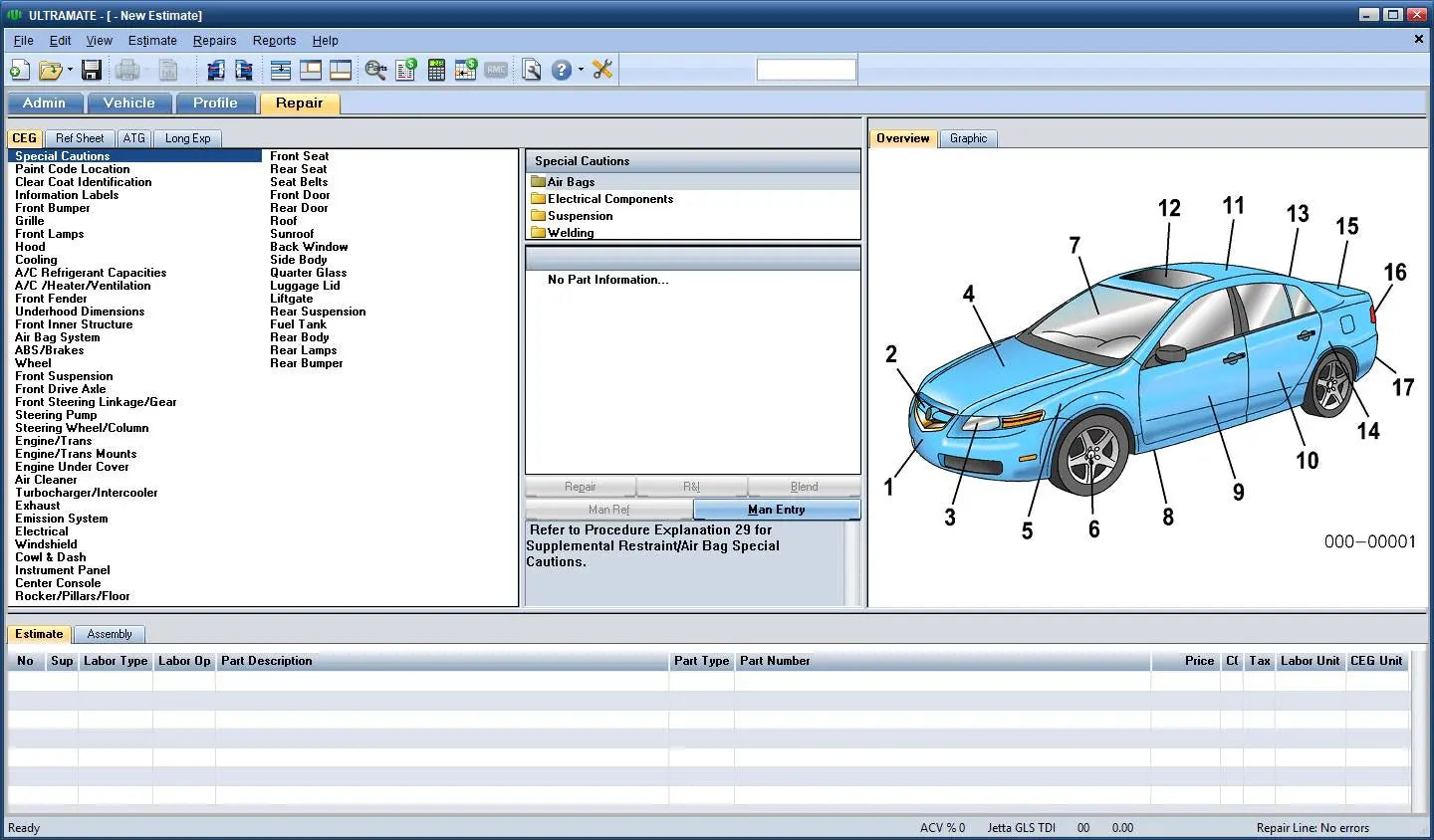Select Air Bag System in the CEG list

coord(56,336)
